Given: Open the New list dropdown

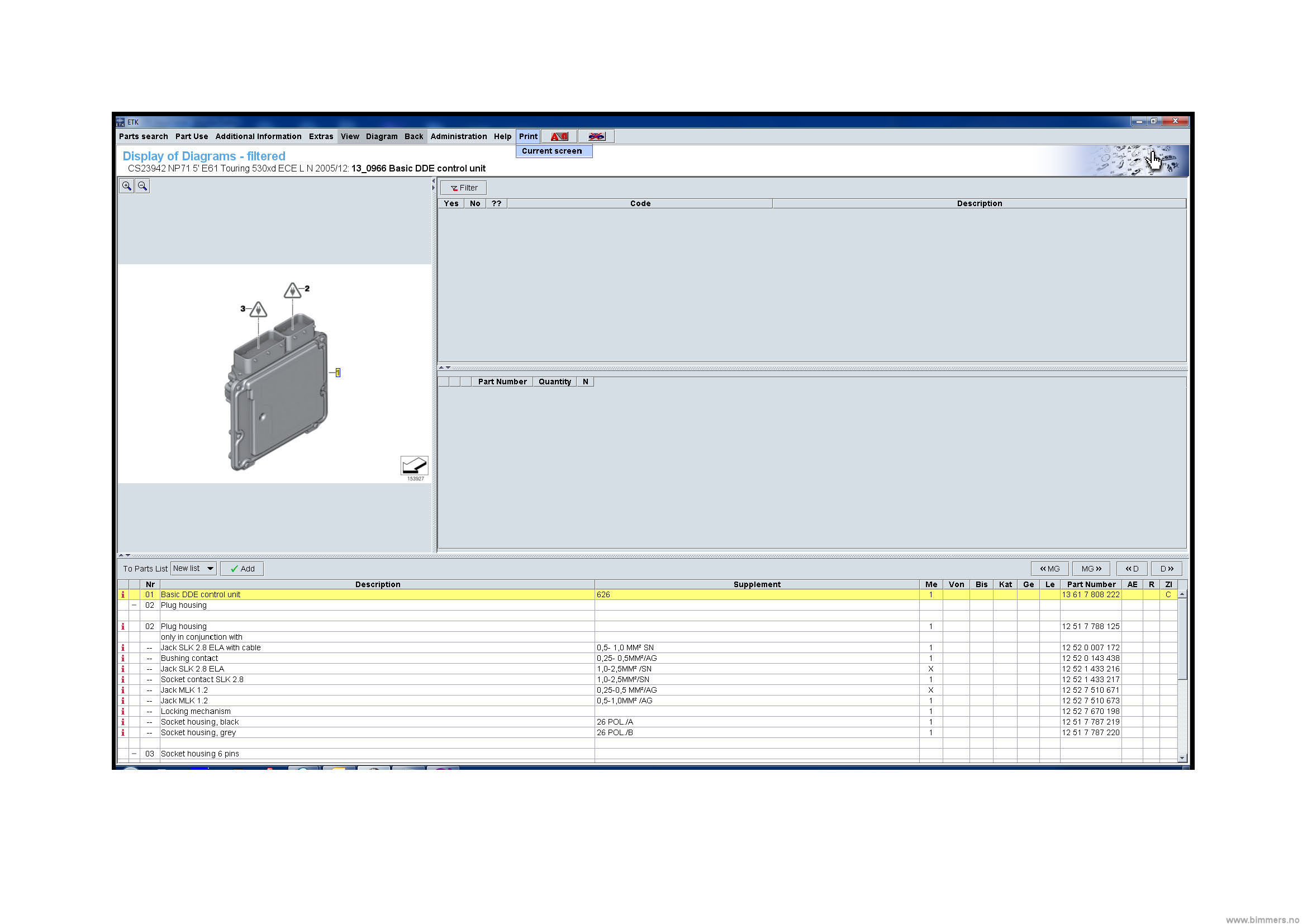Looking at the screenshot, I should coord(193,568).
